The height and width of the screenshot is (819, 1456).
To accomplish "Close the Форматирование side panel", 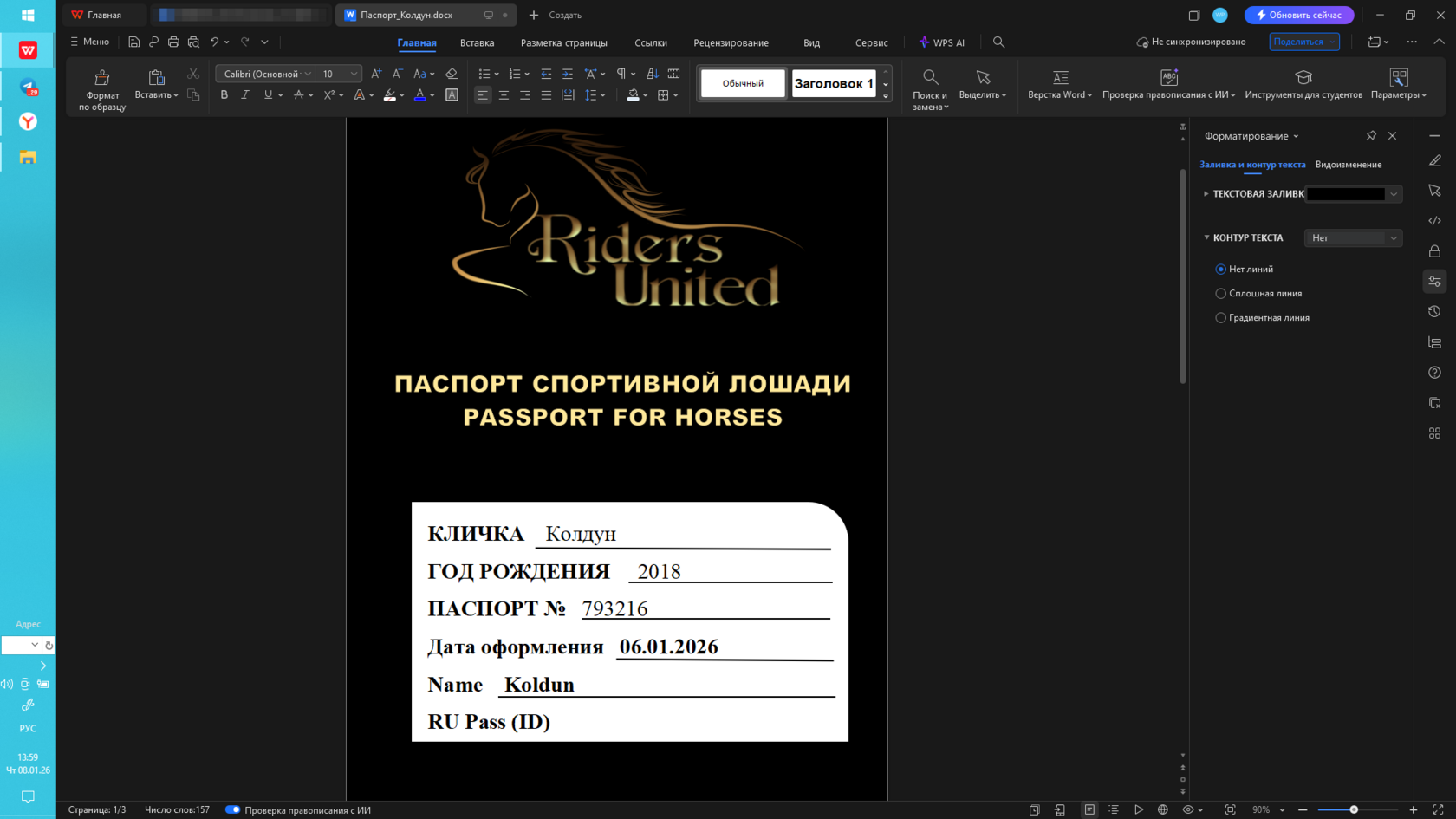I will click(1393, 136).
